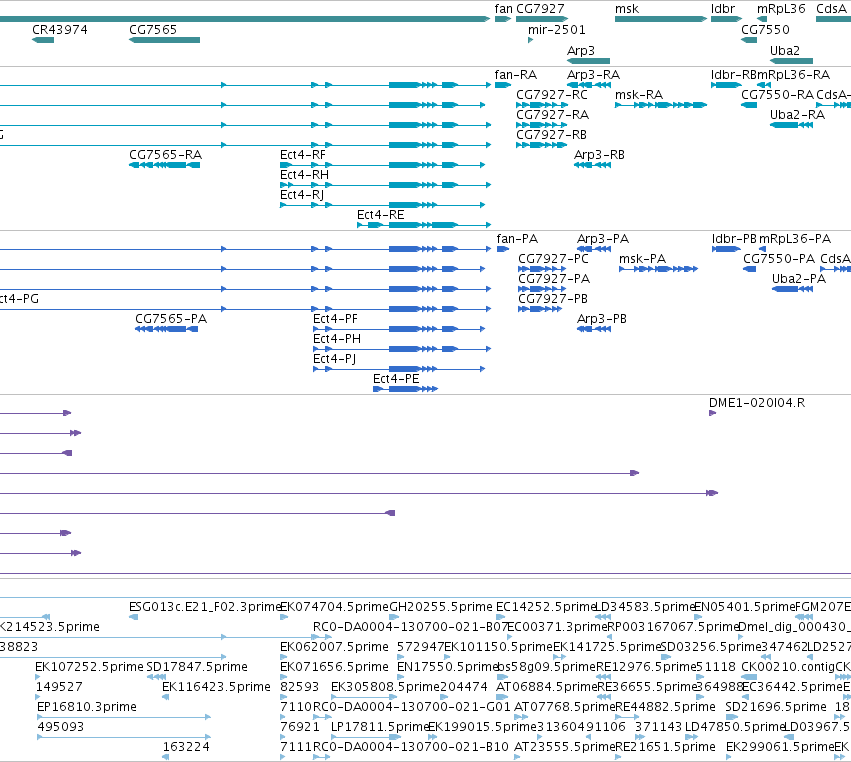Click the teal gene bar under msk
The image size is (851, 762).
click(x=661, y=19)
